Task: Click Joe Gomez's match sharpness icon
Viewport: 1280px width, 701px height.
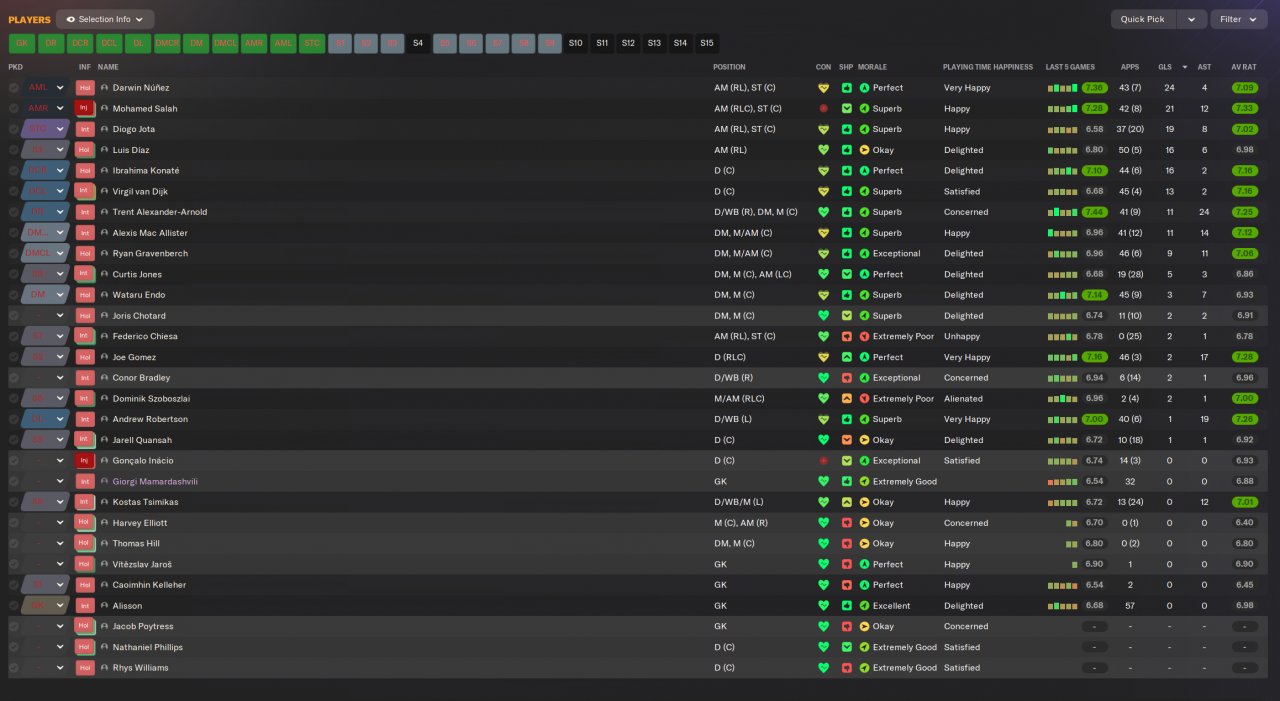Action: click(846, 357)
